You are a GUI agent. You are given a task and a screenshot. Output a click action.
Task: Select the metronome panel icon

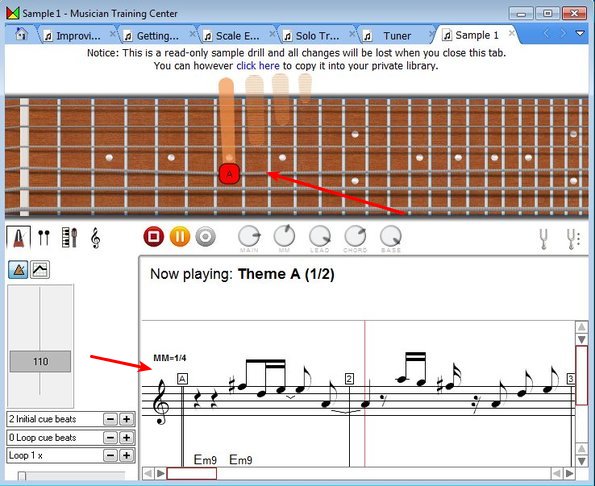18,238
